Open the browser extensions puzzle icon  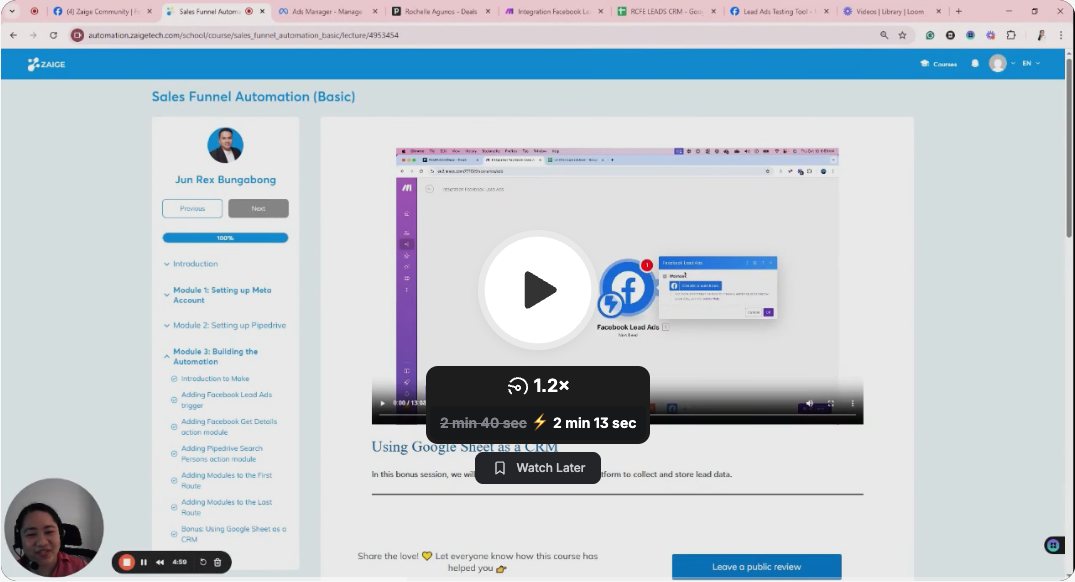pos(1011,35)
